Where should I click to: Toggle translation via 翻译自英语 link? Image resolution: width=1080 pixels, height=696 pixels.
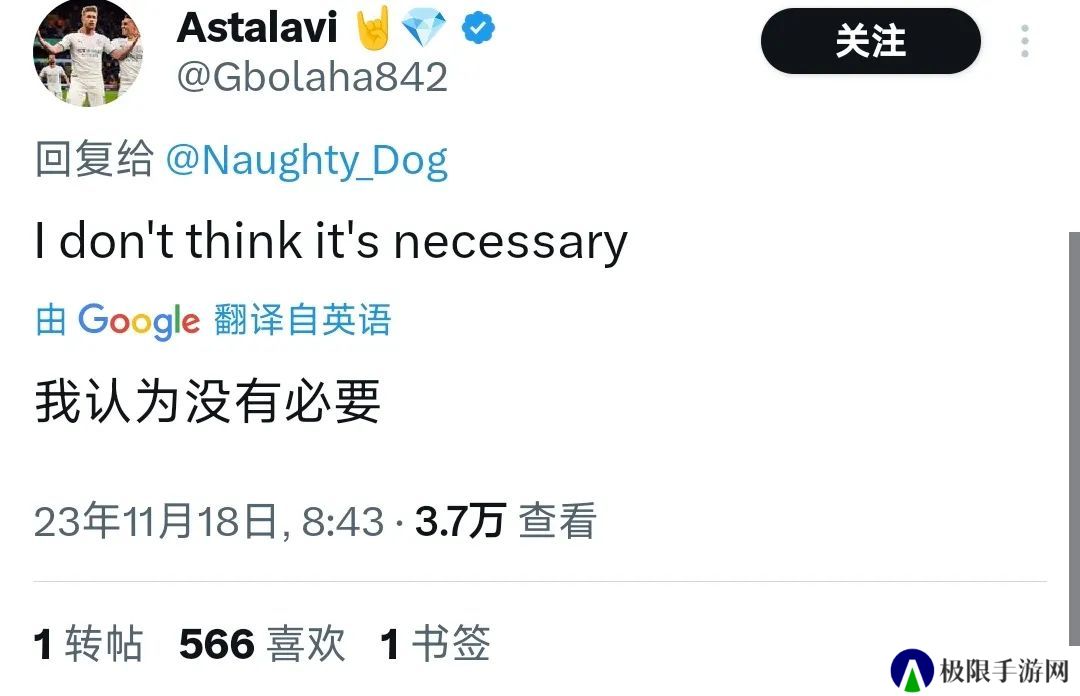tap(302, 319)
